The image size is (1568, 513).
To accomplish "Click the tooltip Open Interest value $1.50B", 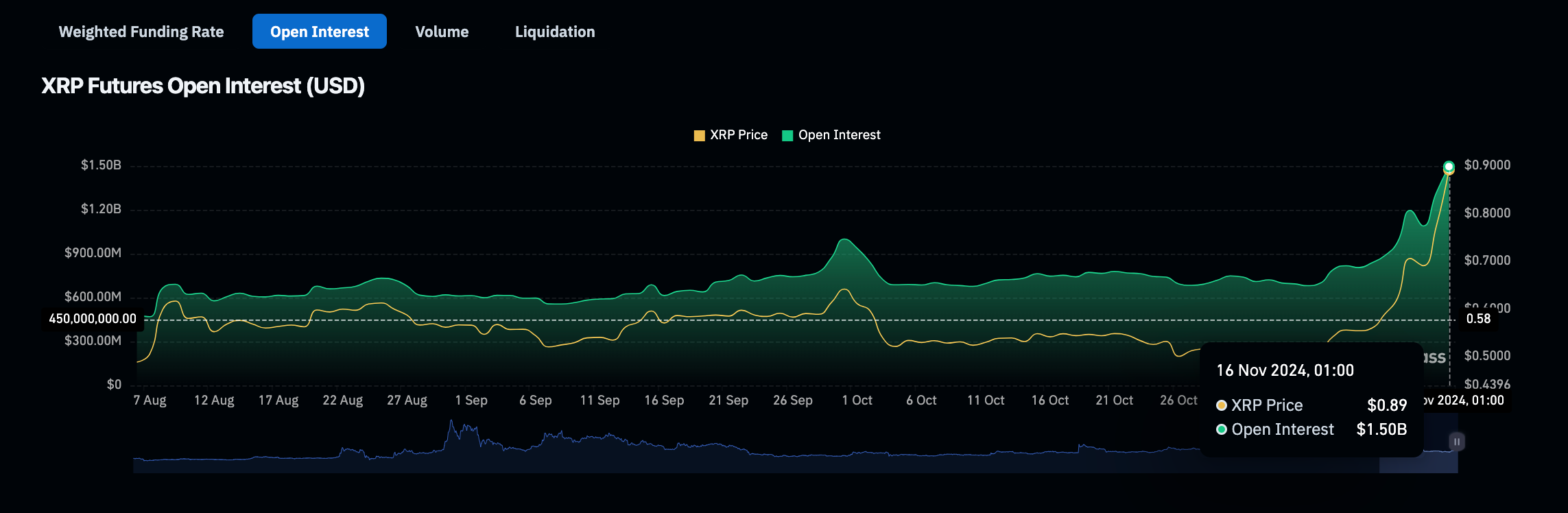I will [x=1381, y=429].
